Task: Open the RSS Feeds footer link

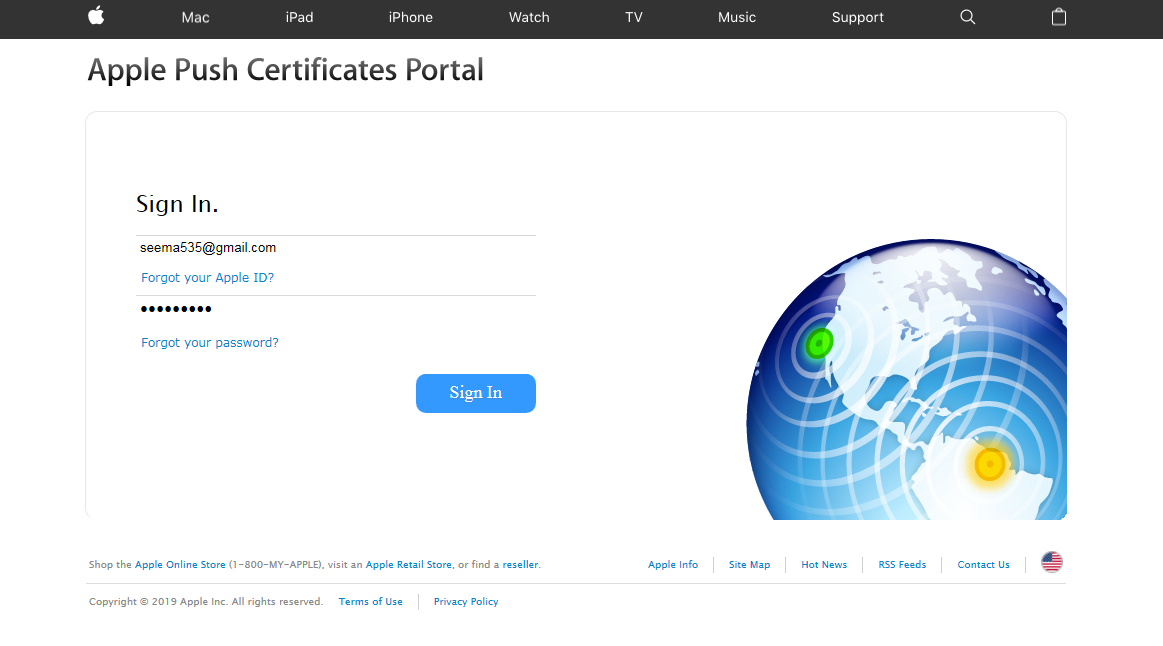Action: pyautogui.click(x=902, y=564)
